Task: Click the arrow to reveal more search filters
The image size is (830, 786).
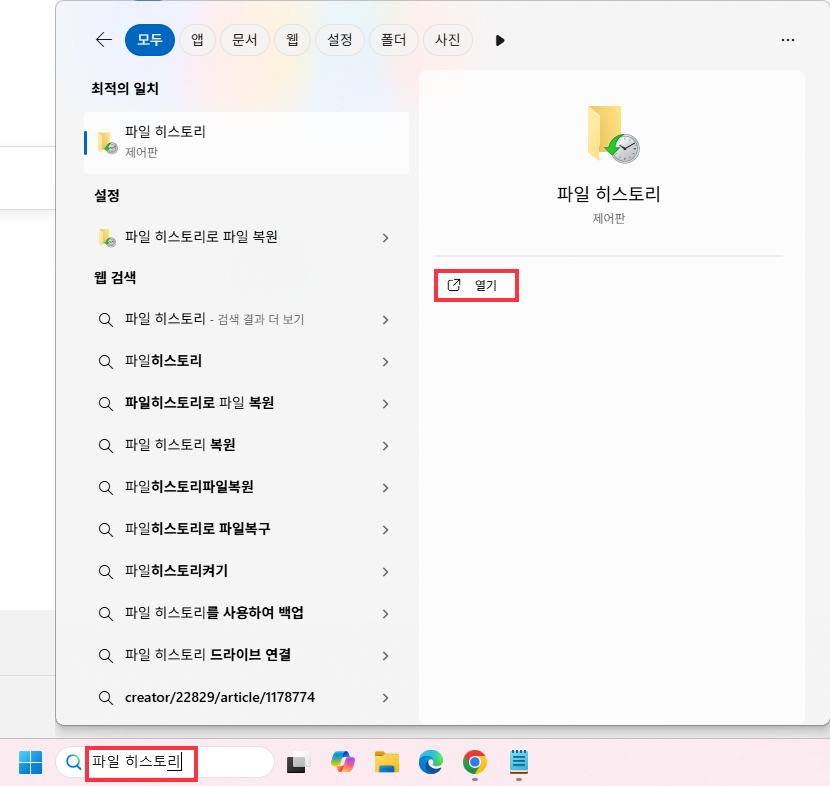Action: (x=499, y=40)
